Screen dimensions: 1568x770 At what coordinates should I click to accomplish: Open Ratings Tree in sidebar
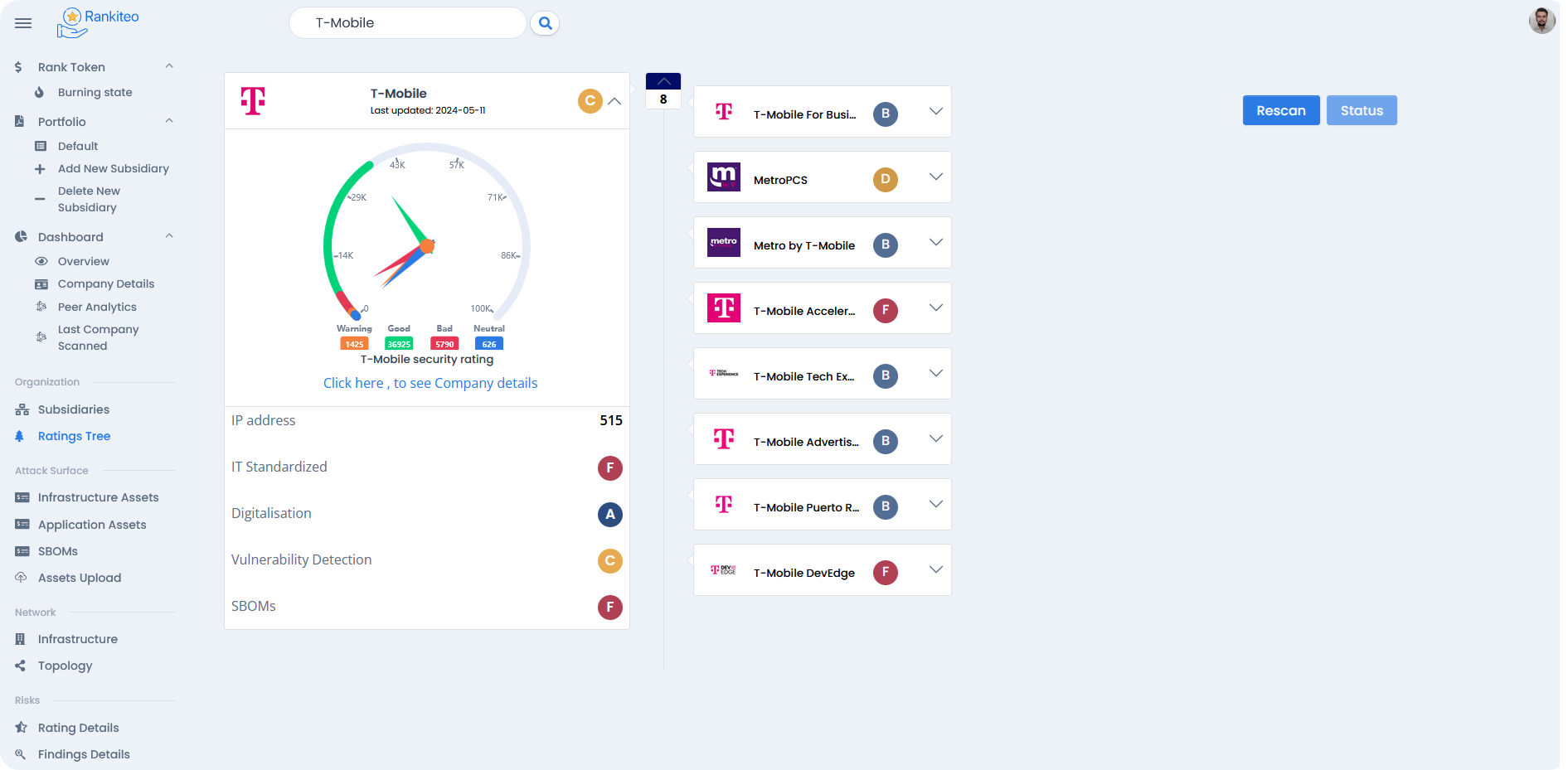click(74, 436)
